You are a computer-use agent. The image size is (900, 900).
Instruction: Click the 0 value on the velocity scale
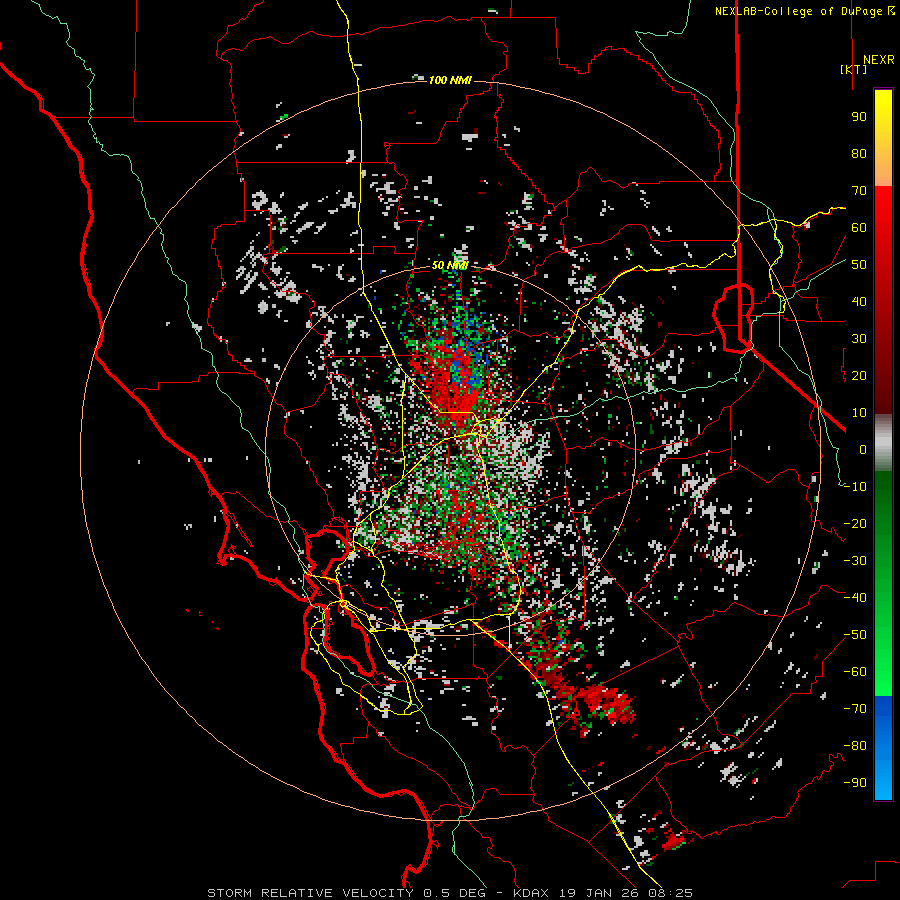(863, 450)
